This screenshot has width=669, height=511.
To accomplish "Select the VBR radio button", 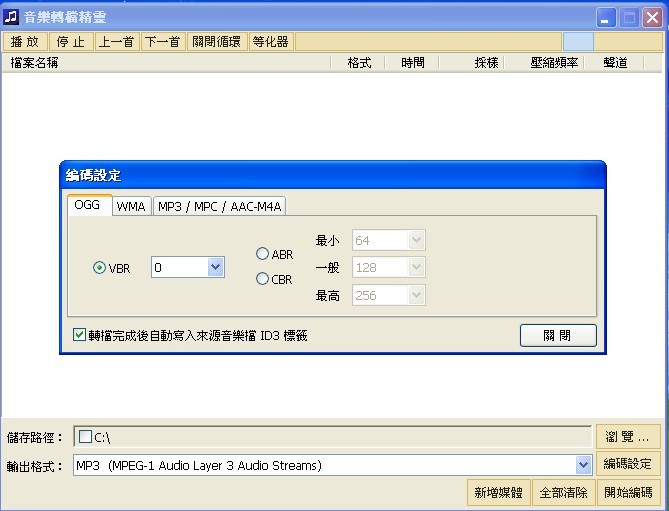I will click(x=99, y=268).
